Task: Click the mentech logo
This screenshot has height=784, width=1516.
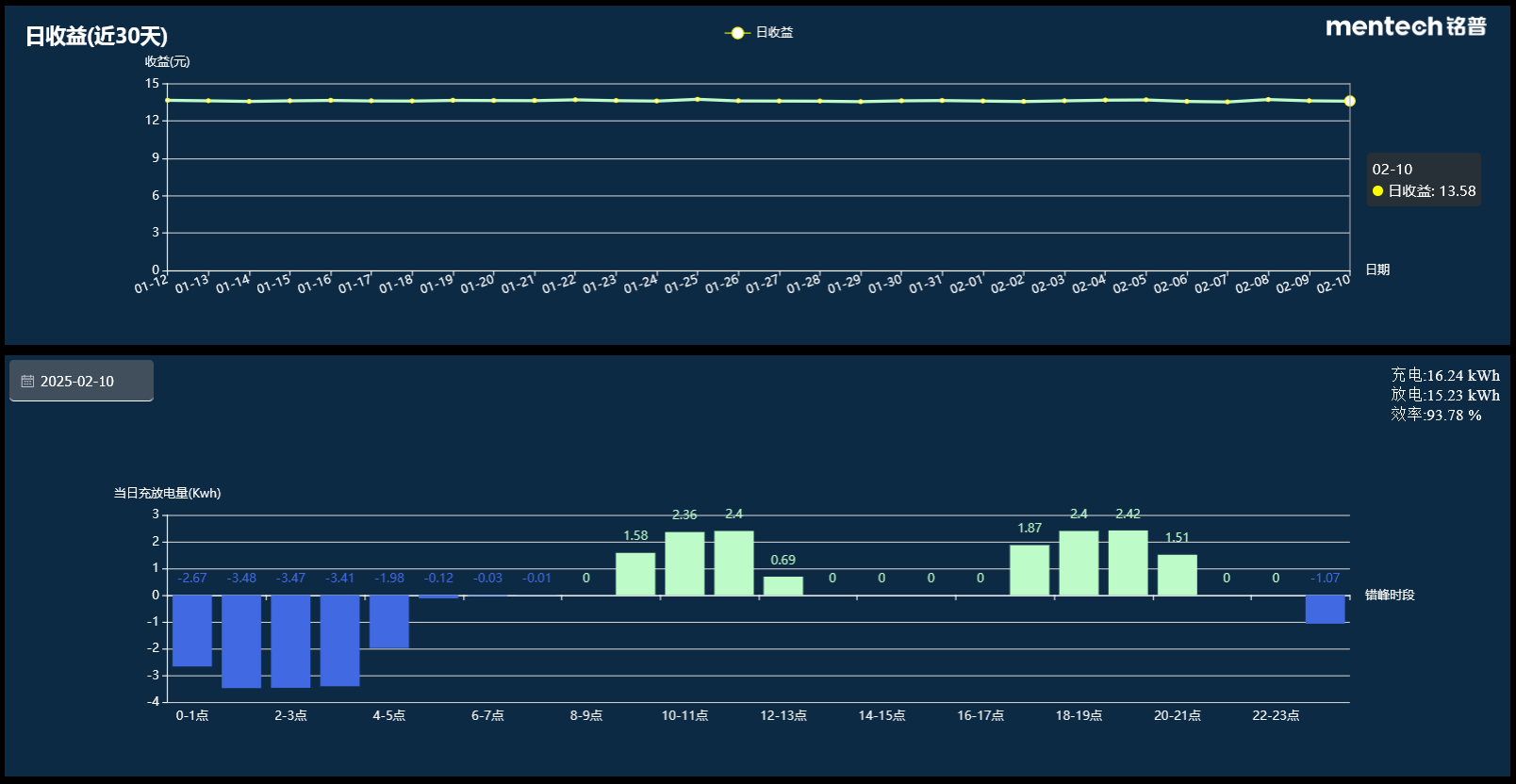Action: tap(1405, 27)
